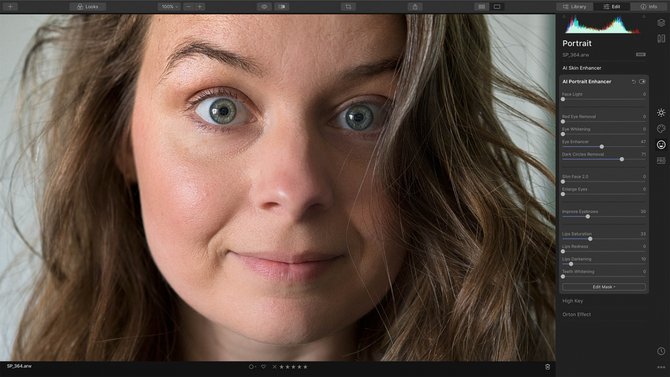Click the Face Light slider
Image resolution: width=670 pixels, height=377 pixels.
tap(604, 99)
